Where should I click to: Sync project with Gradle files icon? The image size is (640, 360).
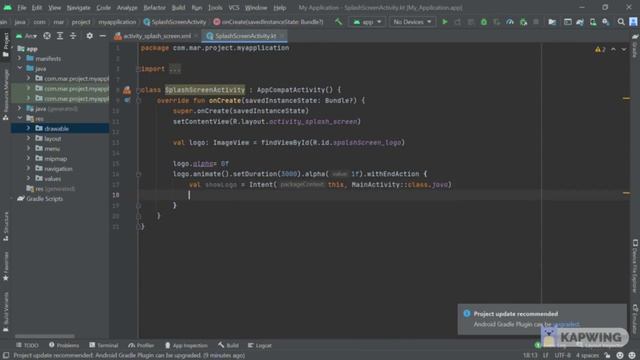[580, 22]
